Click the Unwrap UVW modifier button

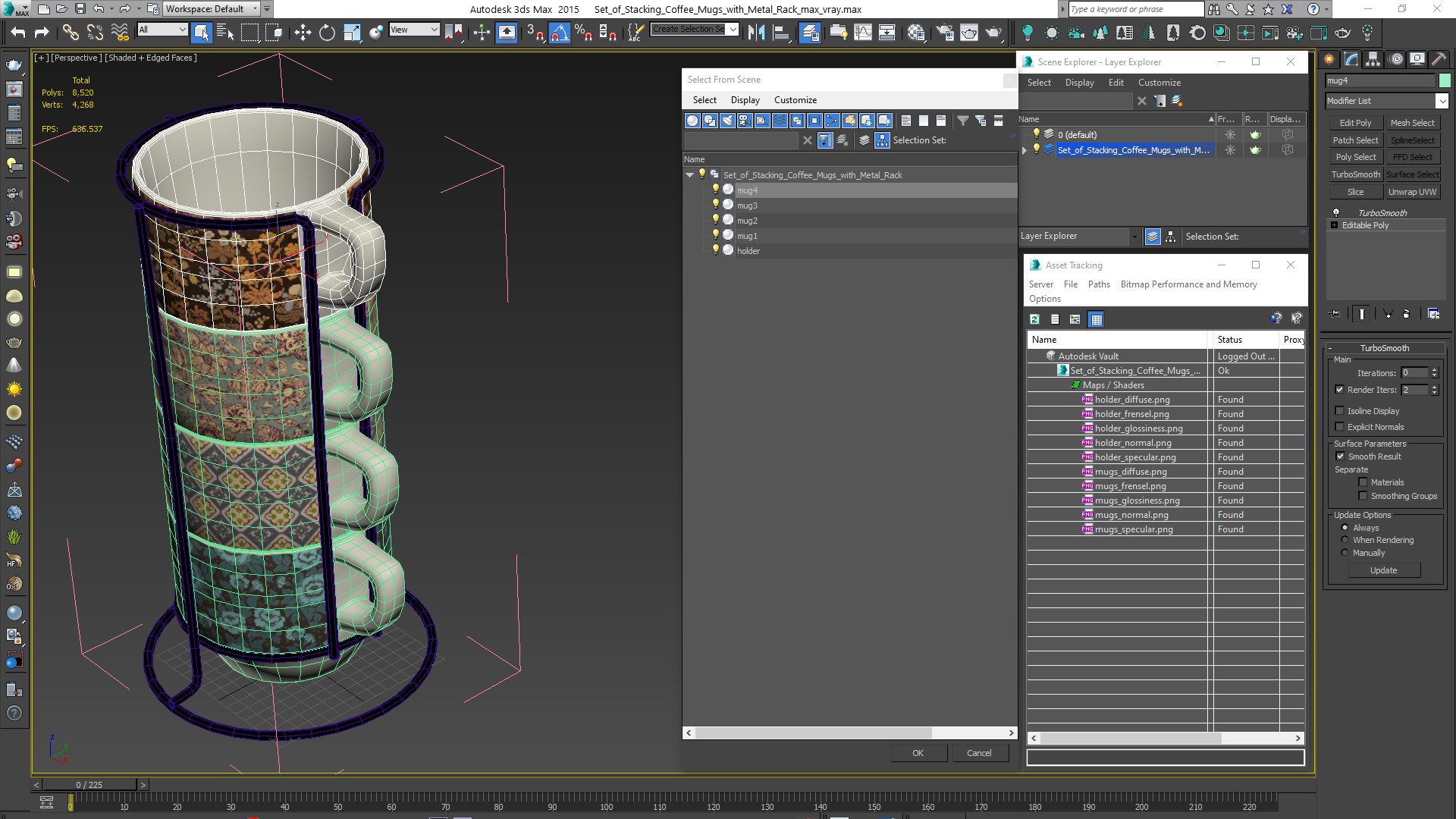pyautogui.click(x=1412, y=192)
